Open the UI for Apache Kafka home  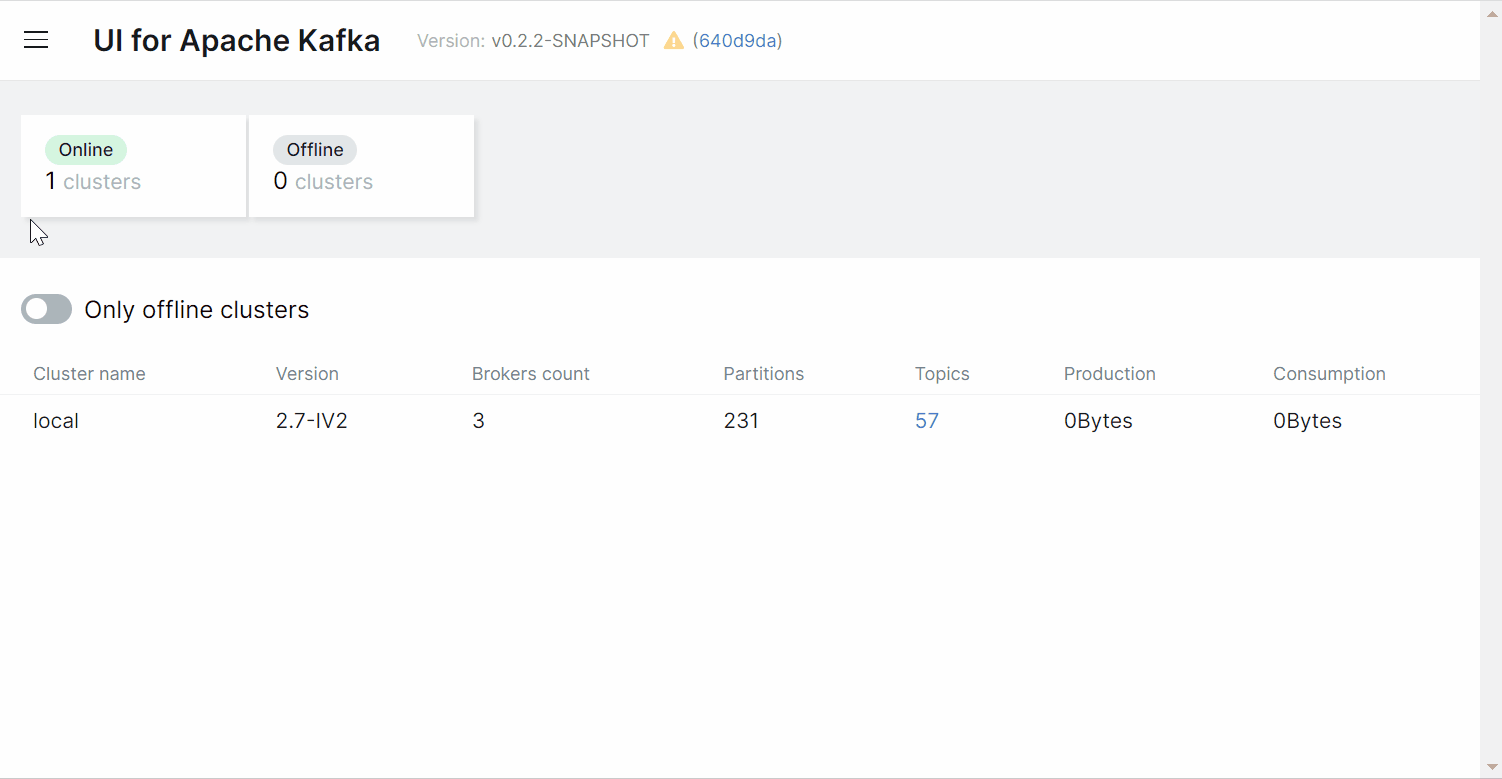click(x=236, y=40)
